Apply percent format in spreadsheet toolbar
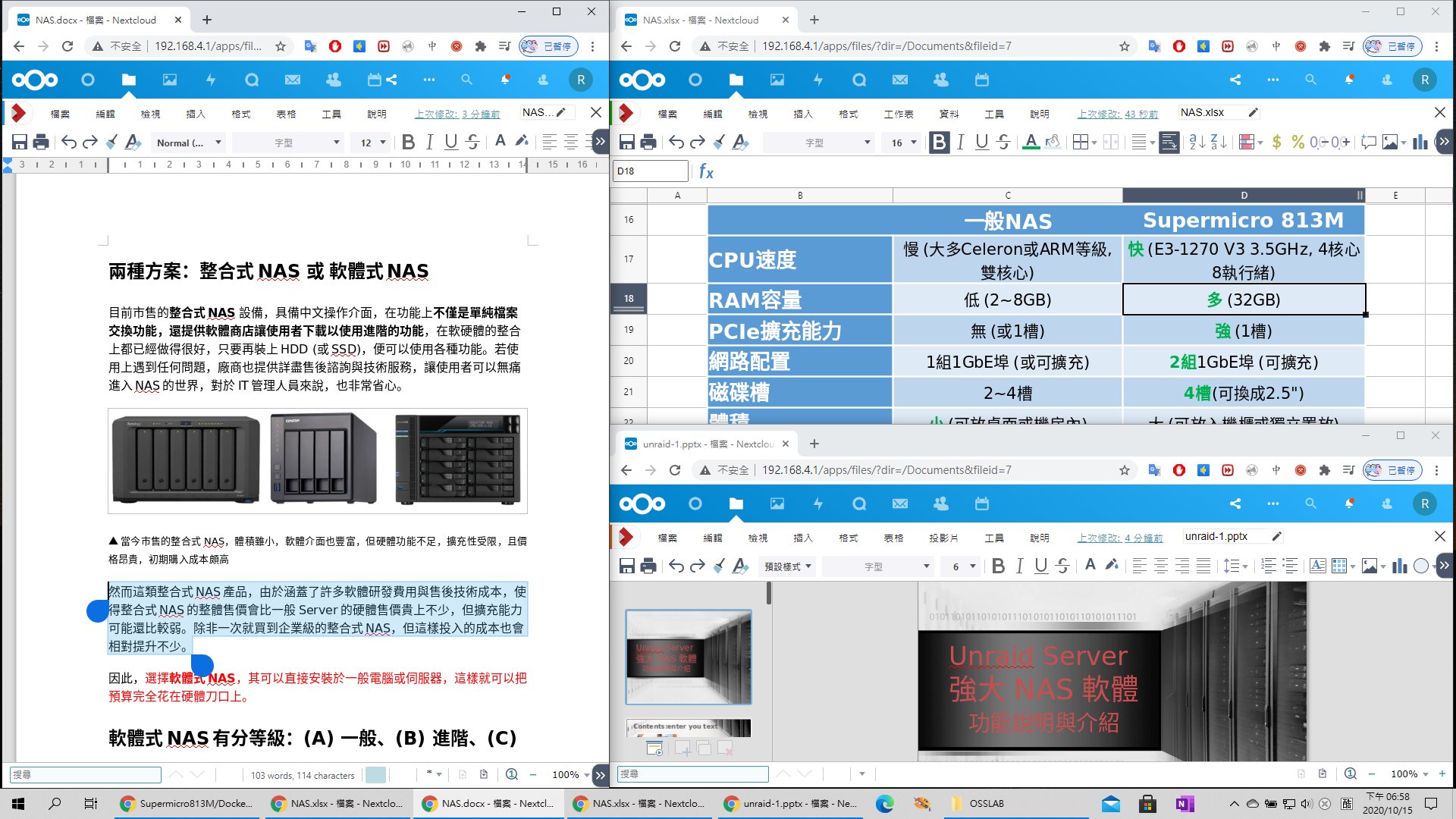 1298,142
